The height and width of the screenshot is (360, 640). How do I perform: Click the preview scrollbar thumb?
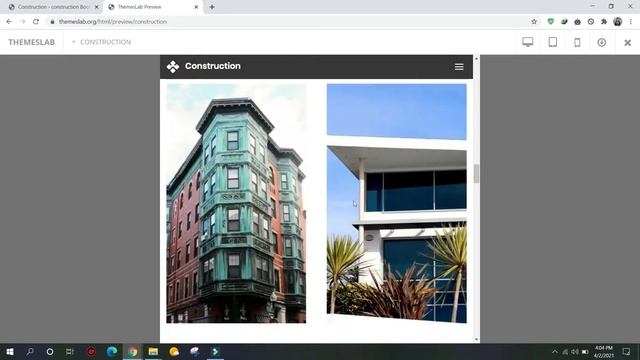pos(476,173)
